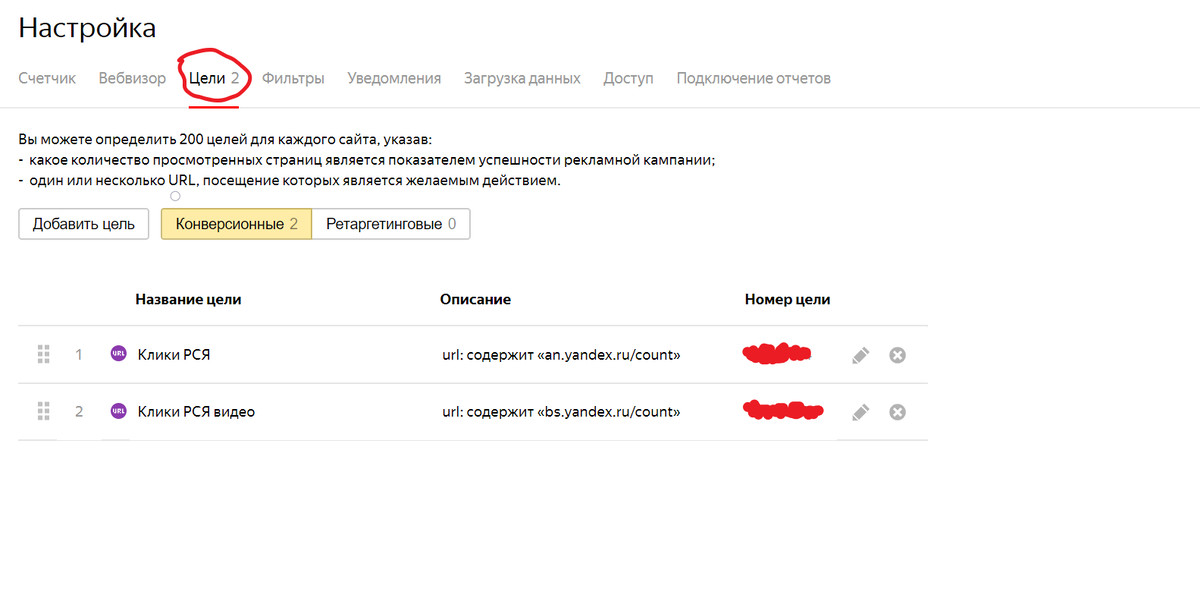1200x598 pixels.
Task: Click the Настройка page heading
Action: tap(87, 28)
